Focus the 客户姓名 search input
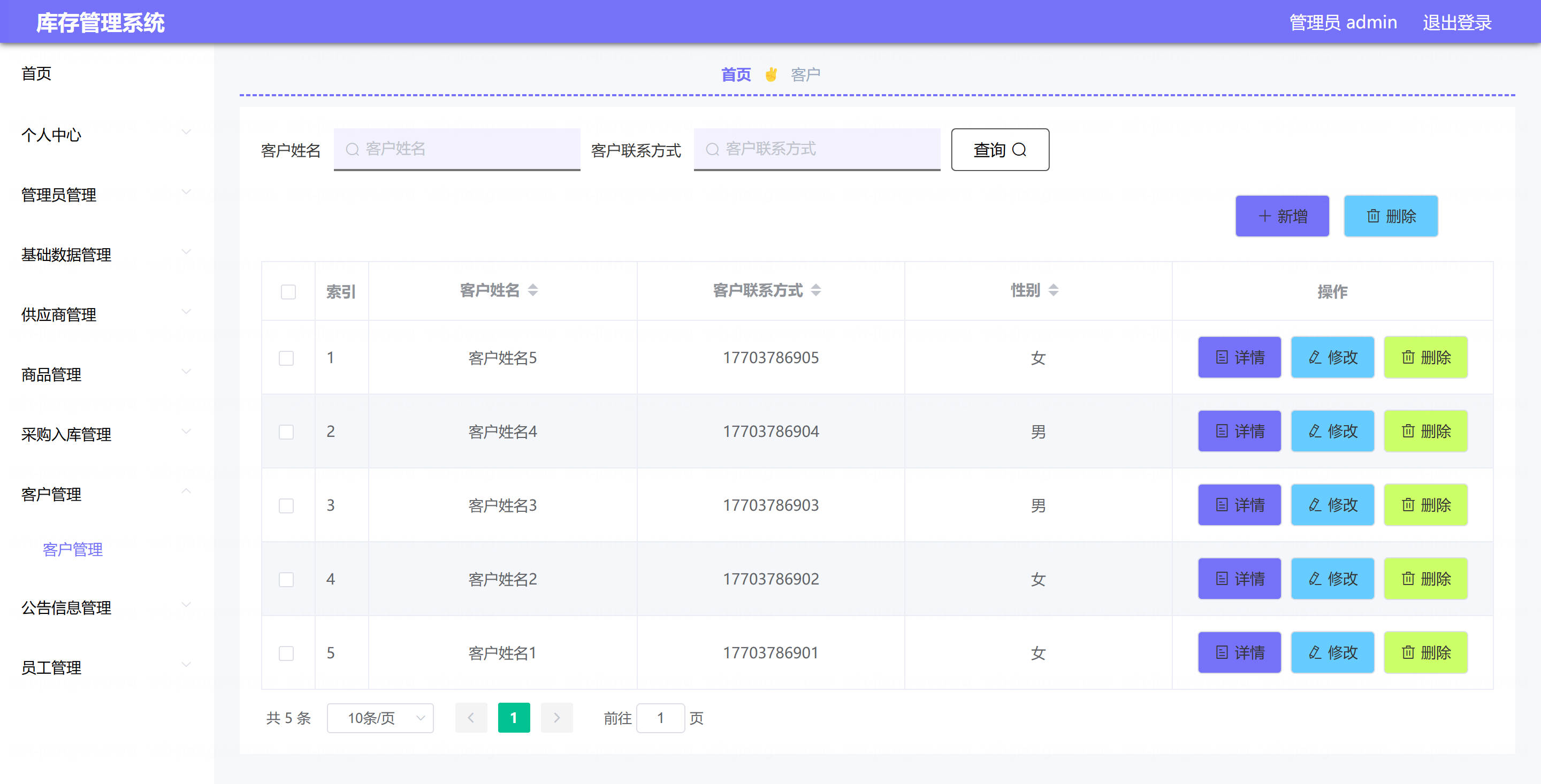 point(456,149)
